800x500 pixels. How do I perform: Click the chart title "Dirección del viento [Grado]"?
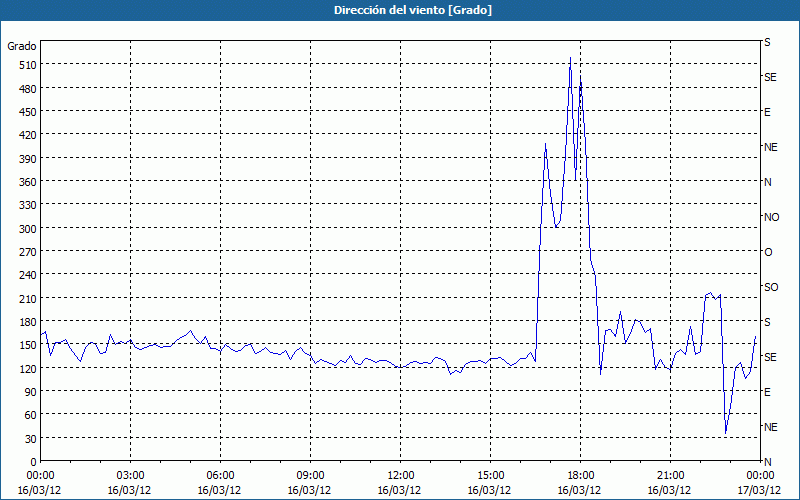click(x=413, y=10)
